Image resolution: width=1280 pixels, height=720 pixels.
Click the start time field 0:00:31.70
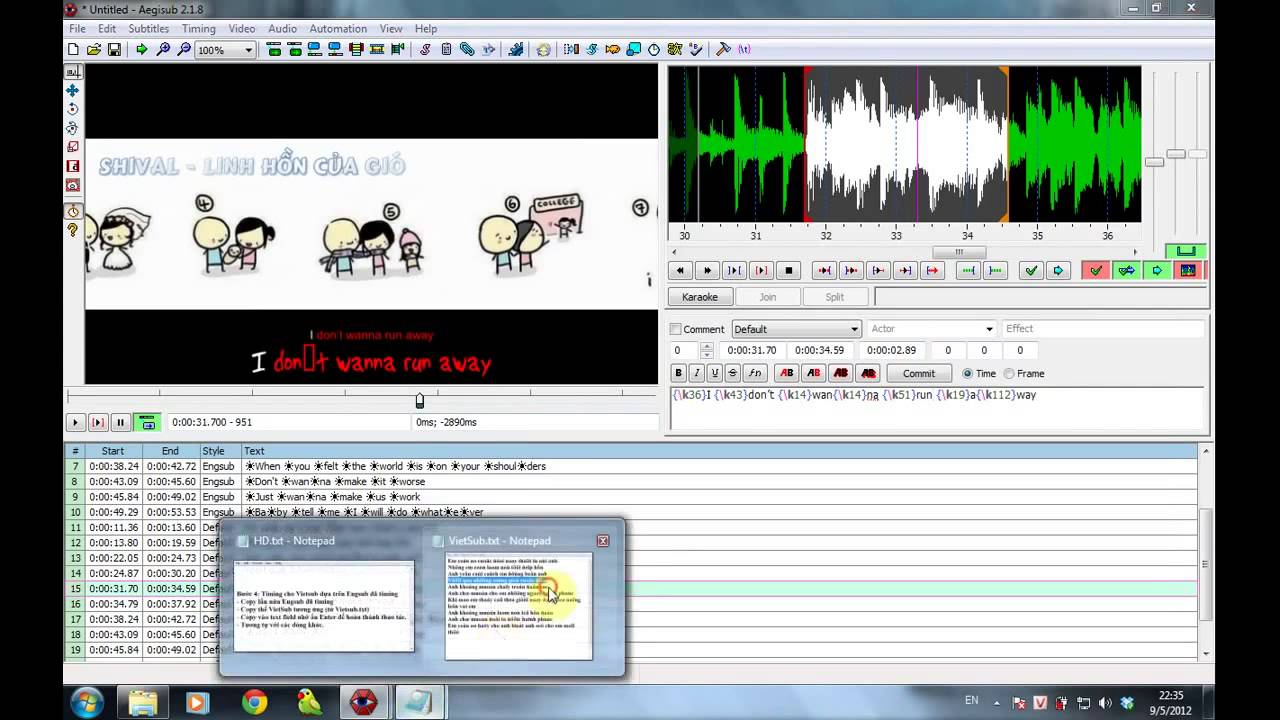point(751,350)
